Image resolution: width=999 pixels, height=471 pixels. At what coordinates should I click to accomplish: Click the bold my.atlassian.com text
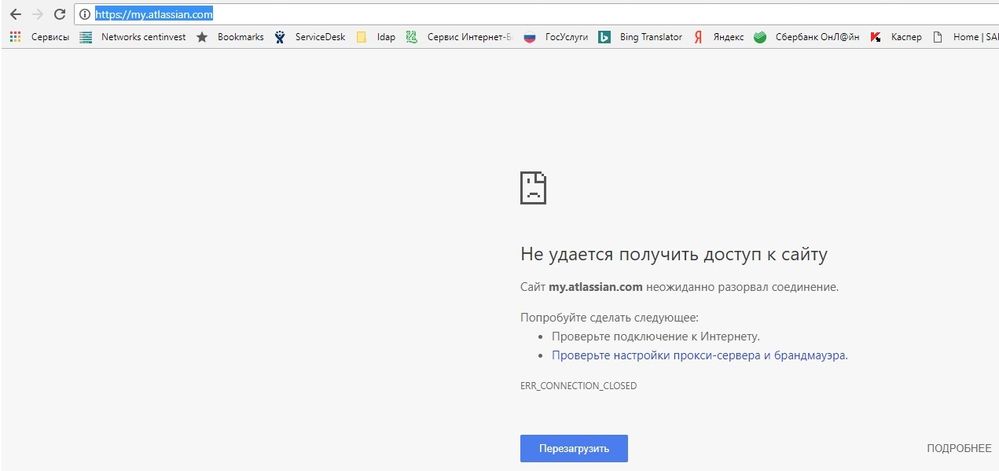(595, 287)
